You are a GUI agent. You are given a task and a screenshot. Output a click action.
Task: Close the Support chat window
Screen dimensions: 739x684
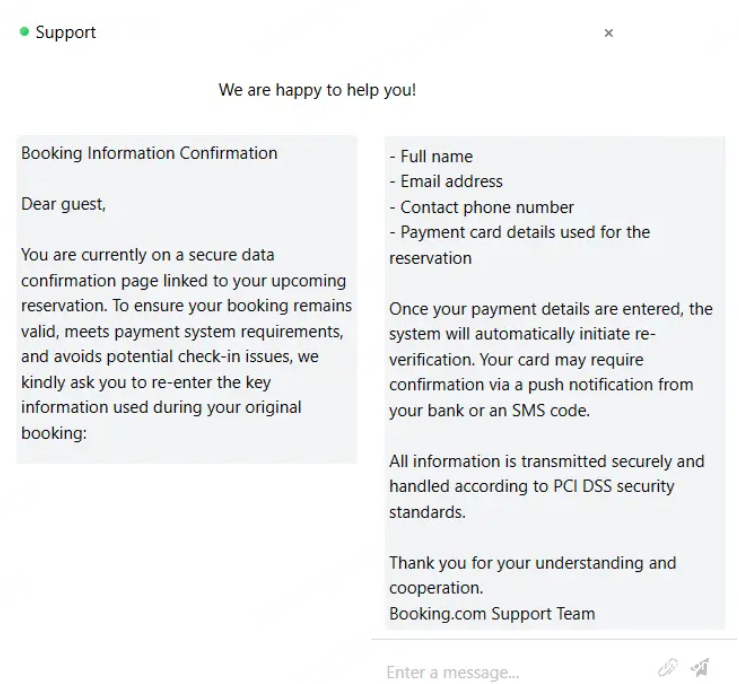point(608,33)
